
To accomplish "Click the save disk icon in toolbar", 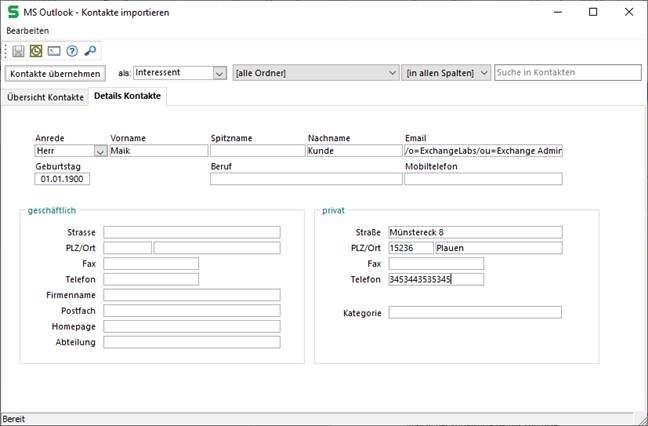I will tap(19, 50).
